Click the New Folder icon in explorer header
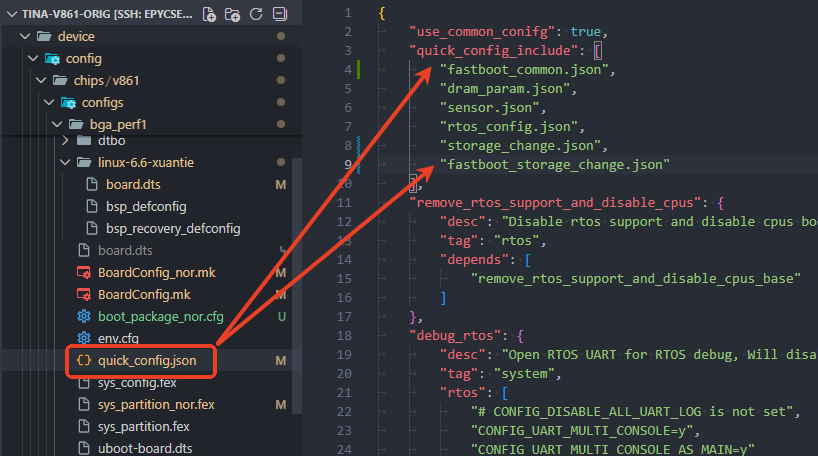Image resolution: width=818 pixels, height=456 pixels. click(x=232, y=14)
